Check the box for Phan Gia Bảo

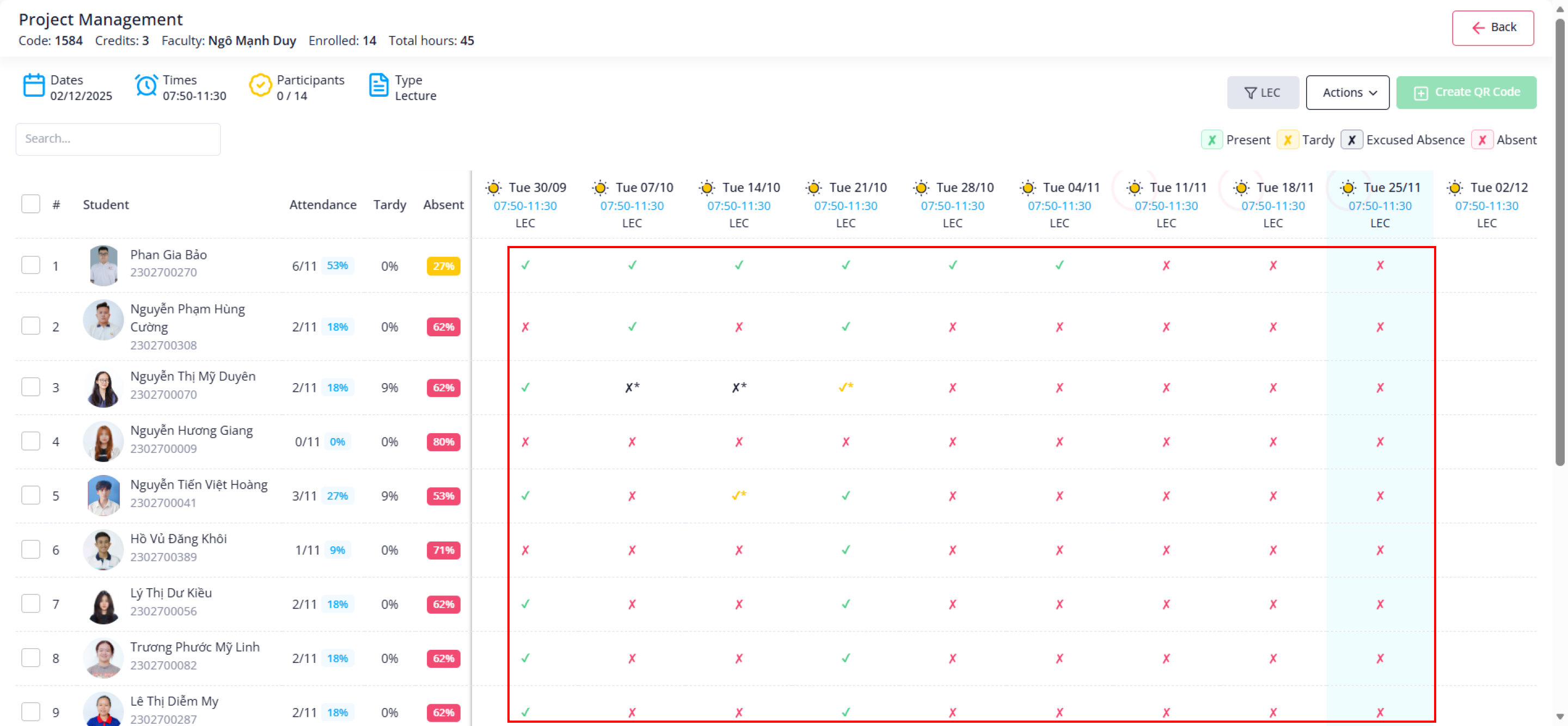(30, 266)
